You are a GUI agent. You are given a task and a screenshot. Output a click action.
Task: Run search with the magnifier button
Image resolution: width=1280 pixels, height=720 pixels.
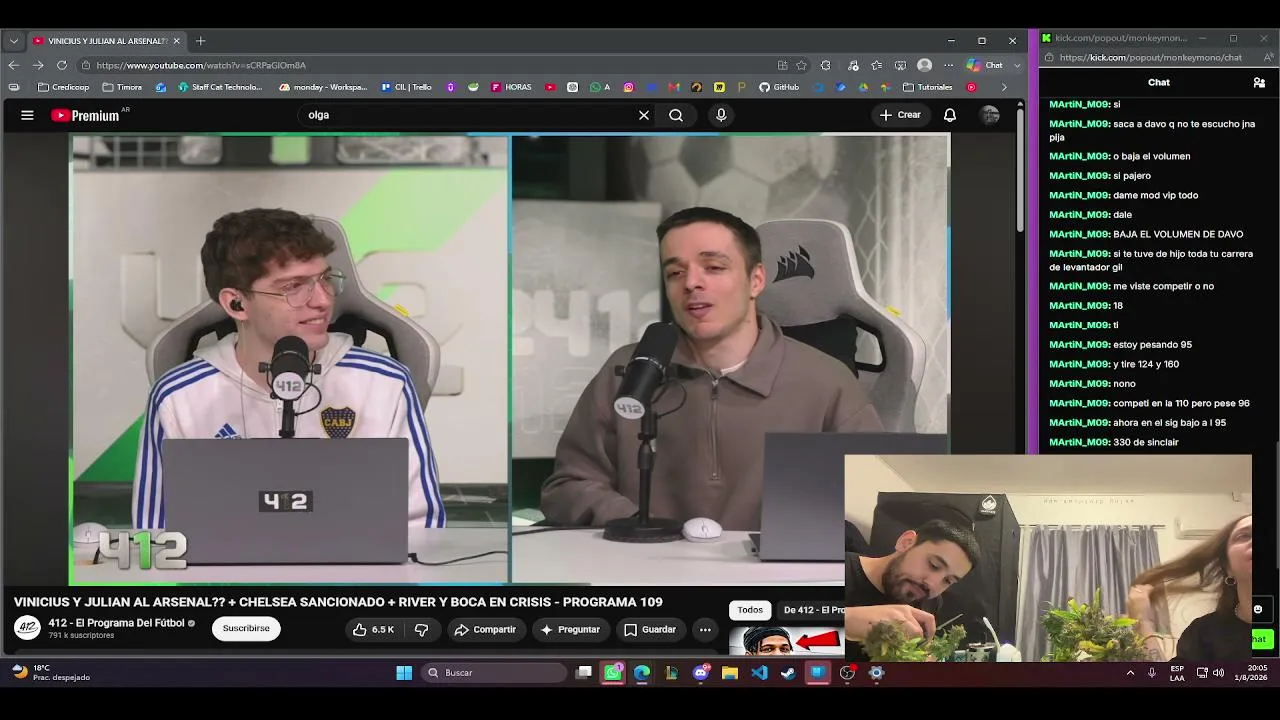pyautogui.click(x=676, y=115)
